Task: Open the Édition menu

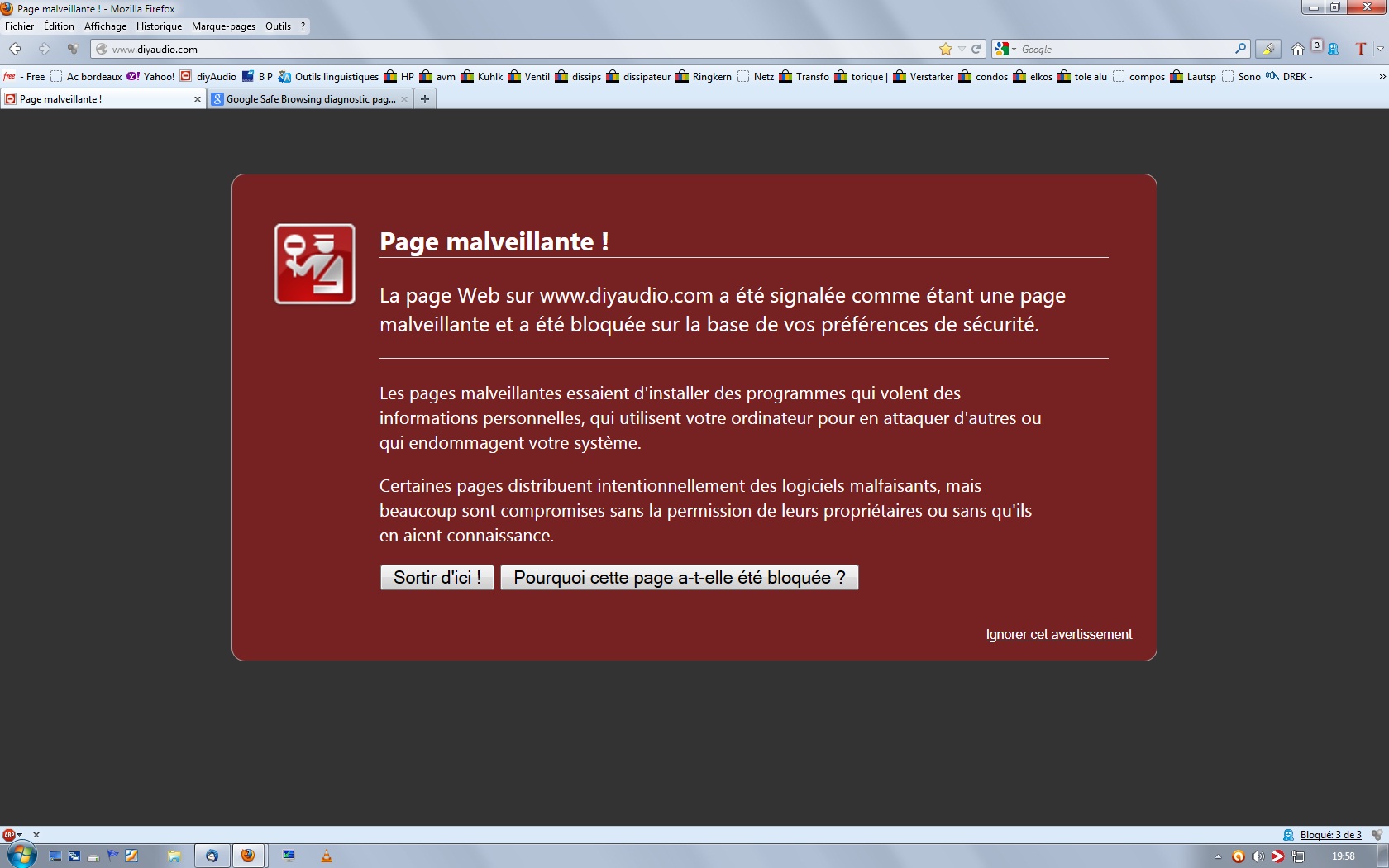Action: [x=59, y=26]
